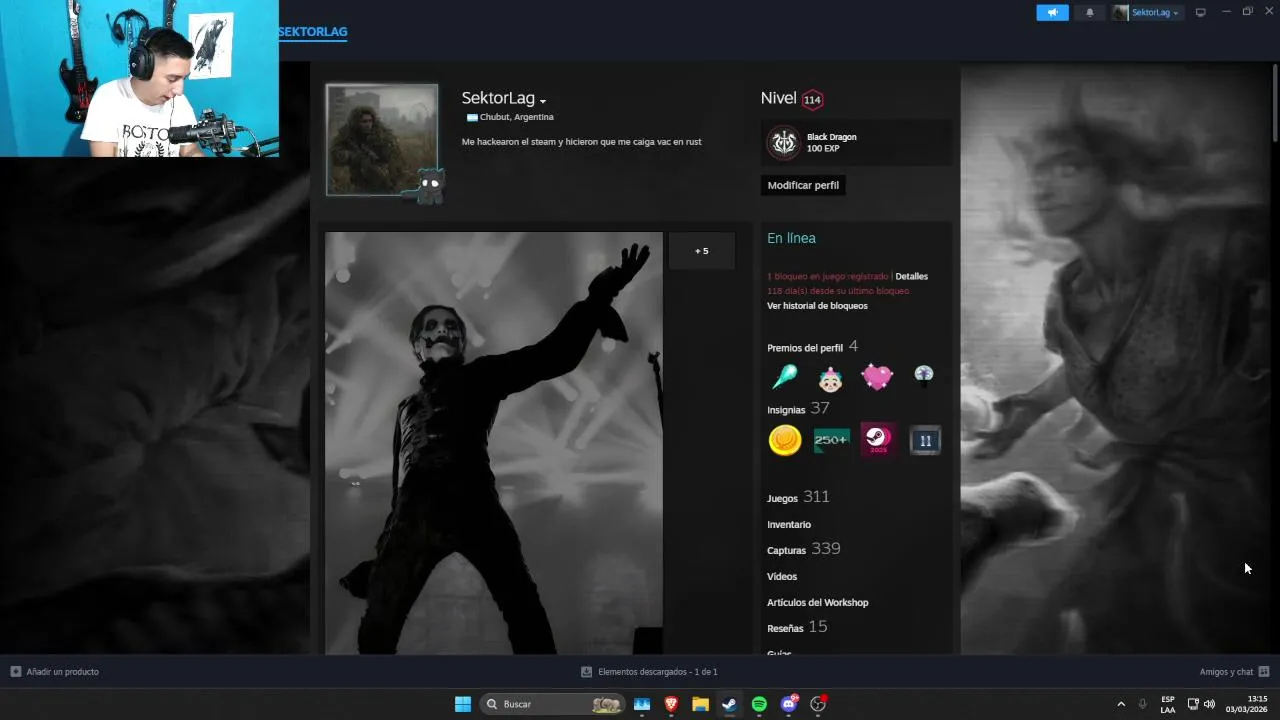Click the profile summary about hacked Steam
The height and width of the screenshot is (720, 1280).
(582, 142)
